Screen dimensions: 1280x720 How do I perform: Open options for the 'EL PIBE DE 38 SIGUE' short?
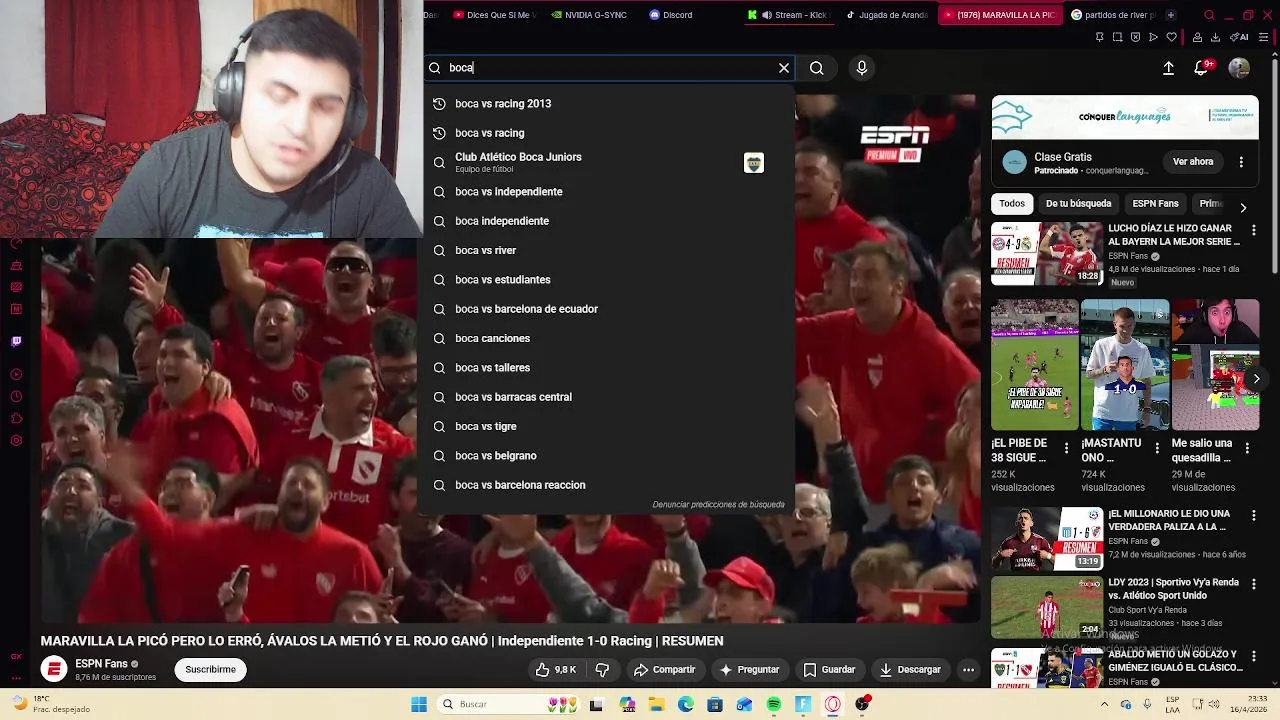coord(1066,448)
